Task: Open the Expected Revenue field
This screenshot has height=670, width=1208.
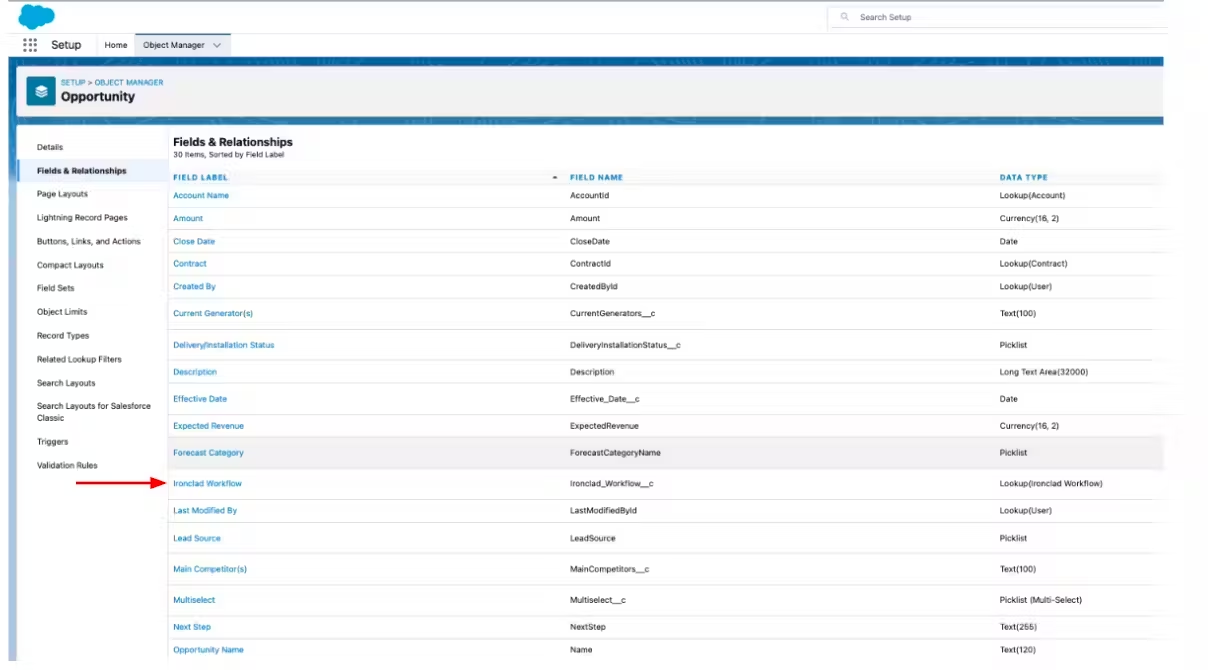Action: pyautogui.click(x=208, y=426)
